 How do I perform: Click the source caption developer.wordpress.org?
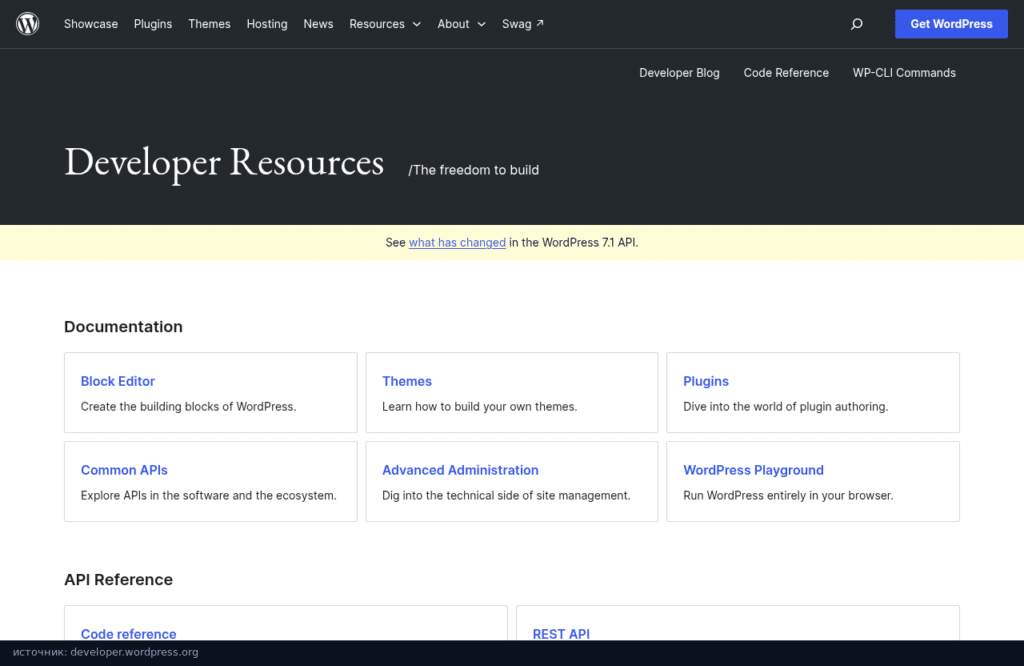[x=106, y=652]
